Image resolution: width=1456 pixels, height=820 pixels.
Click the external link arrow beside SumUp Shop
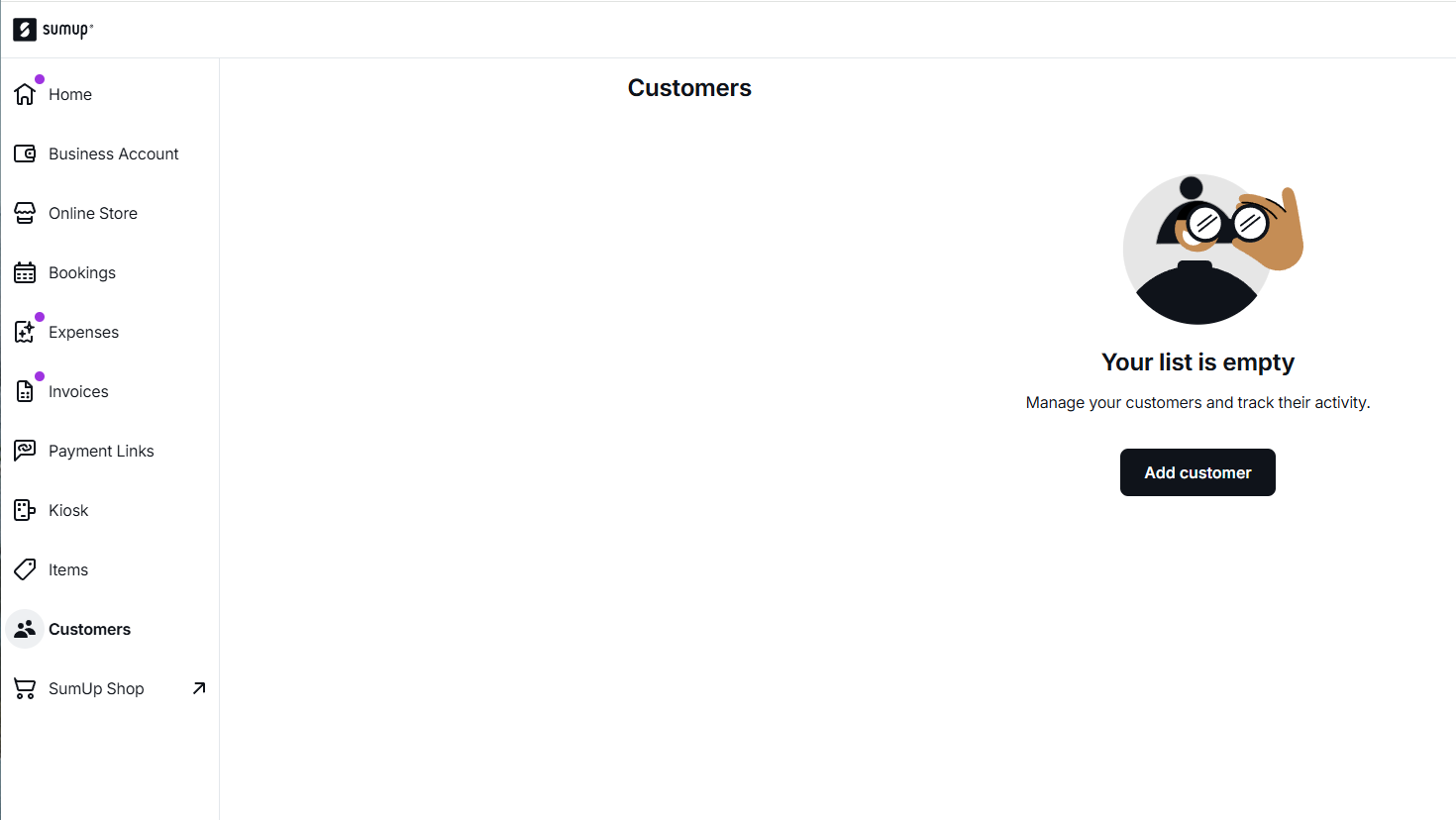click(x=199, y=688)
